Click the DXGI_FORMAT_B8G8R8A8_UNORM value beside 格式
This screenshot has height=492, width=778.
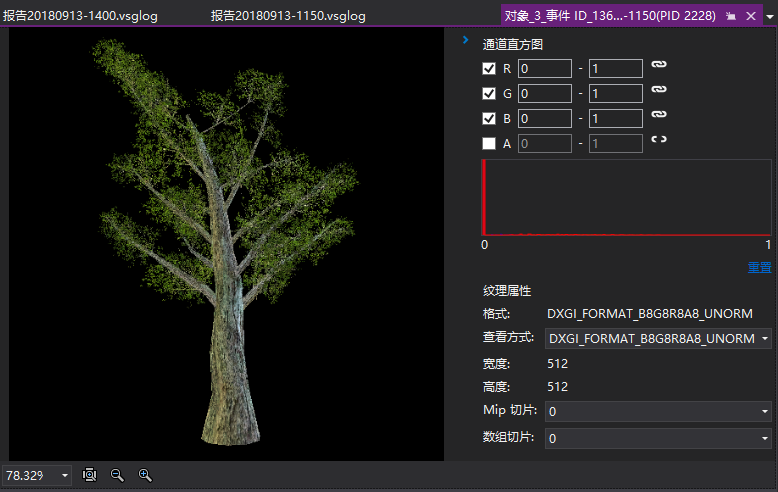tap(649, 313)
